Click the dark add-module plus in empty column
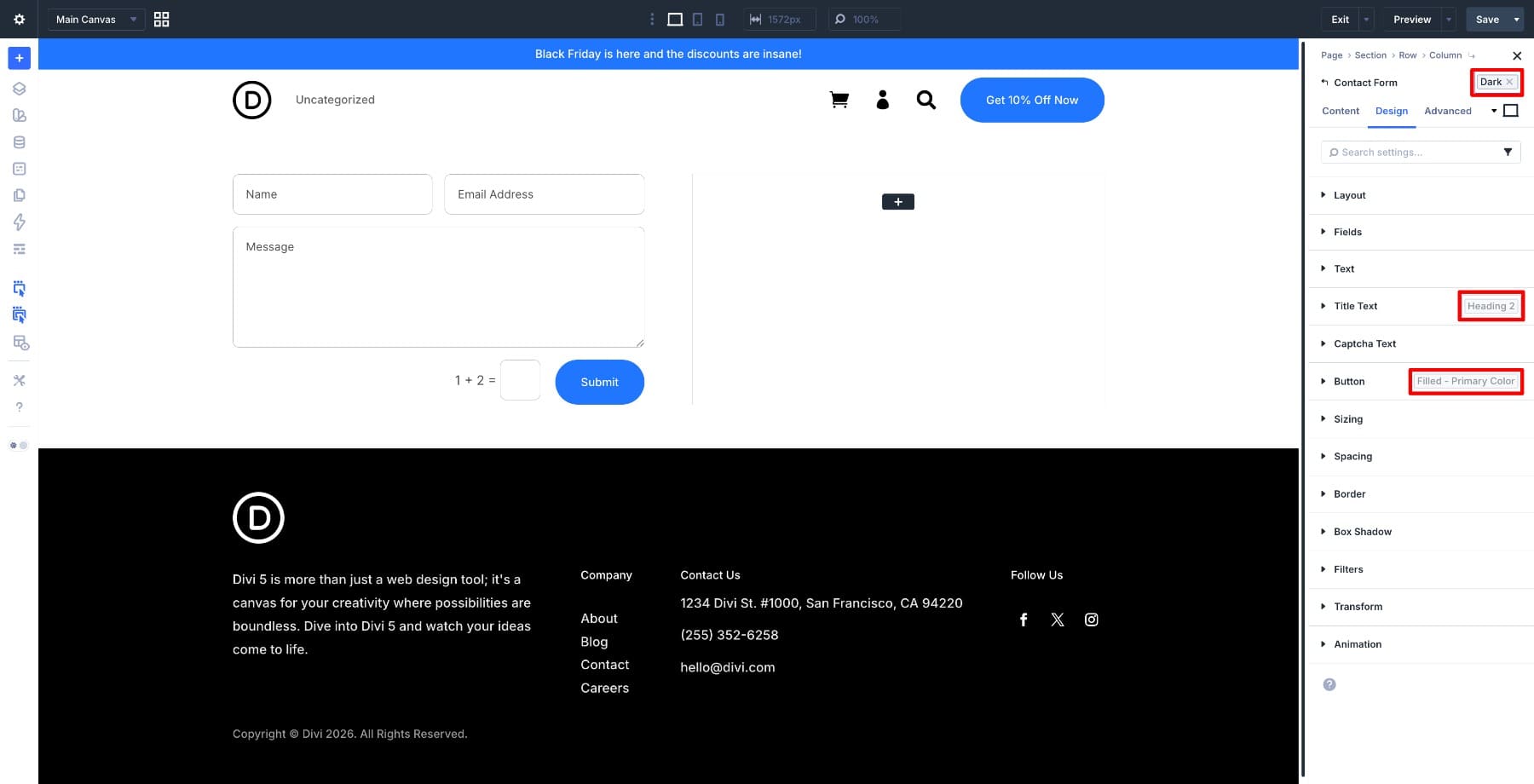The height and width of the screenshot is (784, 1534). pos(898,202)
